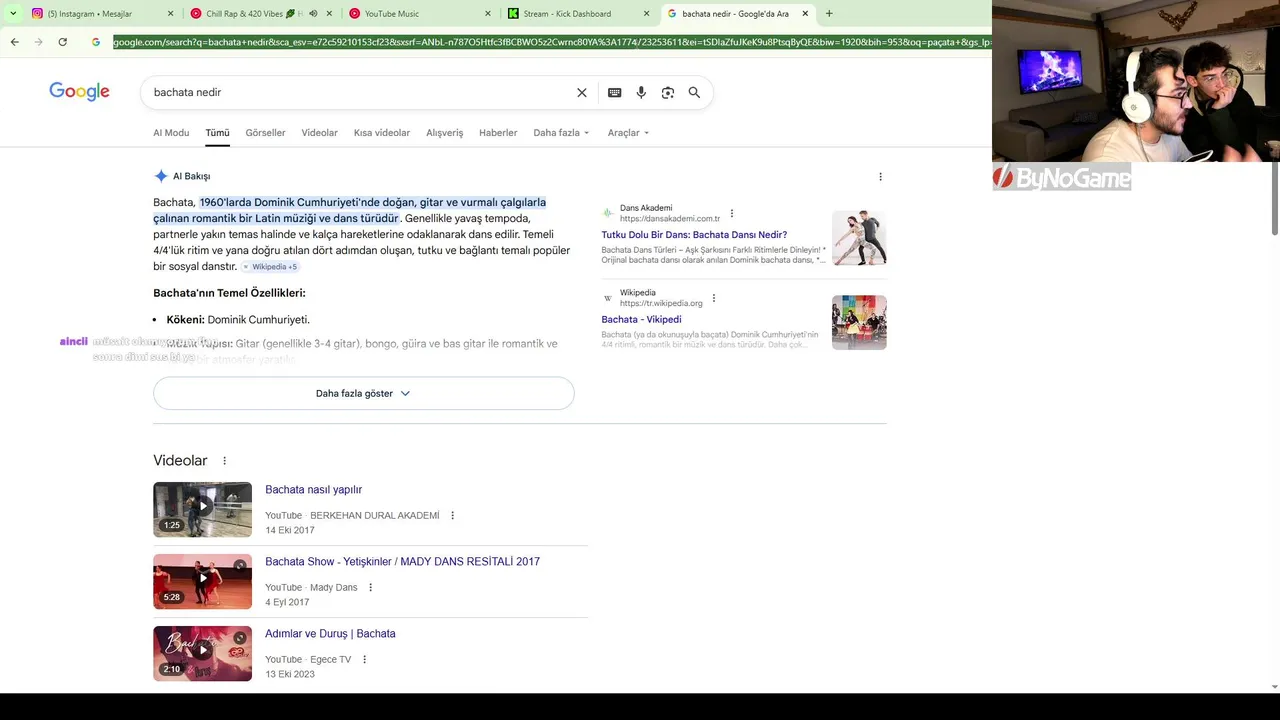Close the Kick Dashboard tab

pyautogui.click(x=647, y=14)
